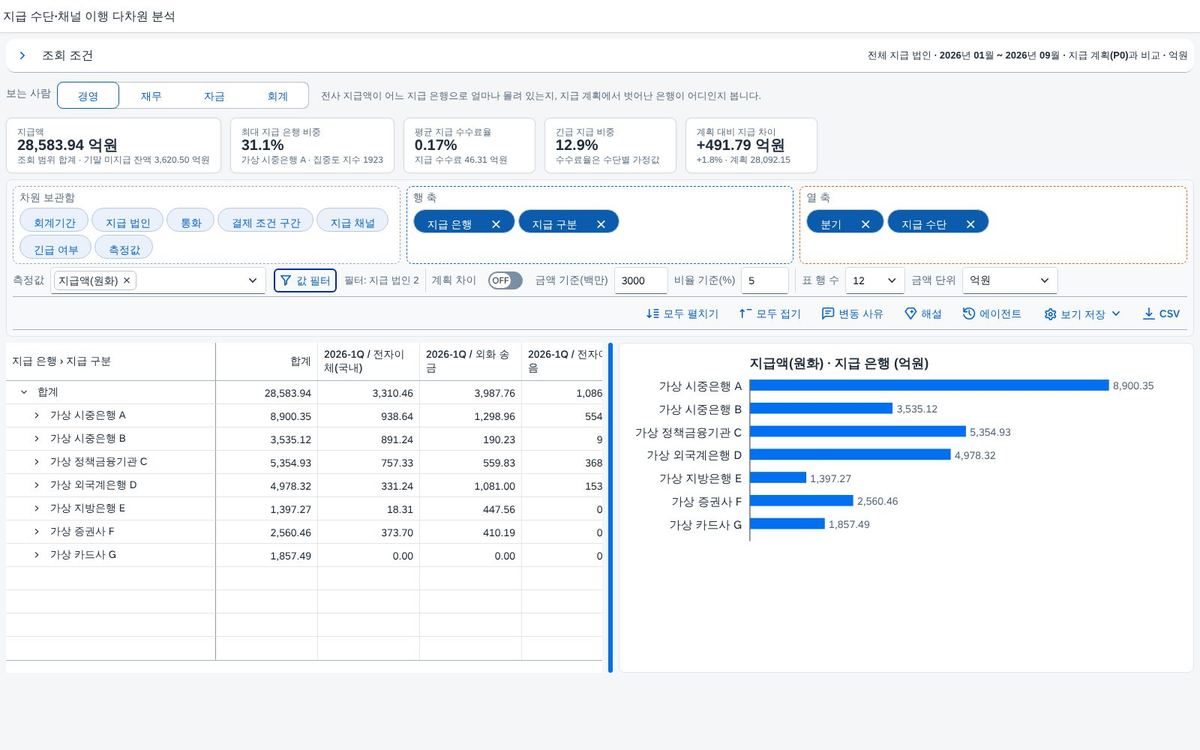Screen dimensions: 1200x750
Task: Click the 지급액 KPI card
Action: (113, 145)
